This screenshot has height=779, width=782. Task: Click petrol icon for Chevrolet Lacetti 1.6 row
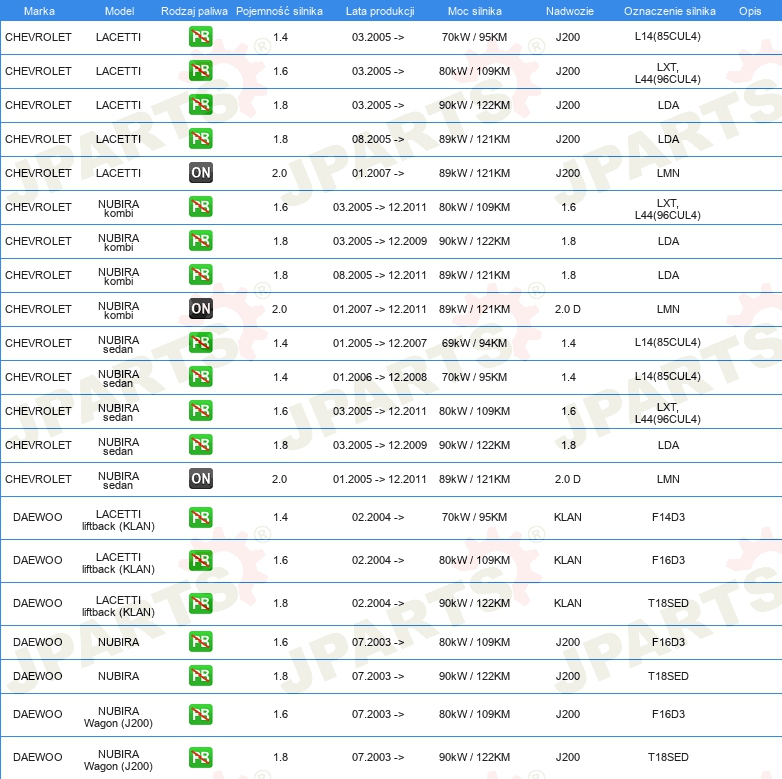pos(200,71)
